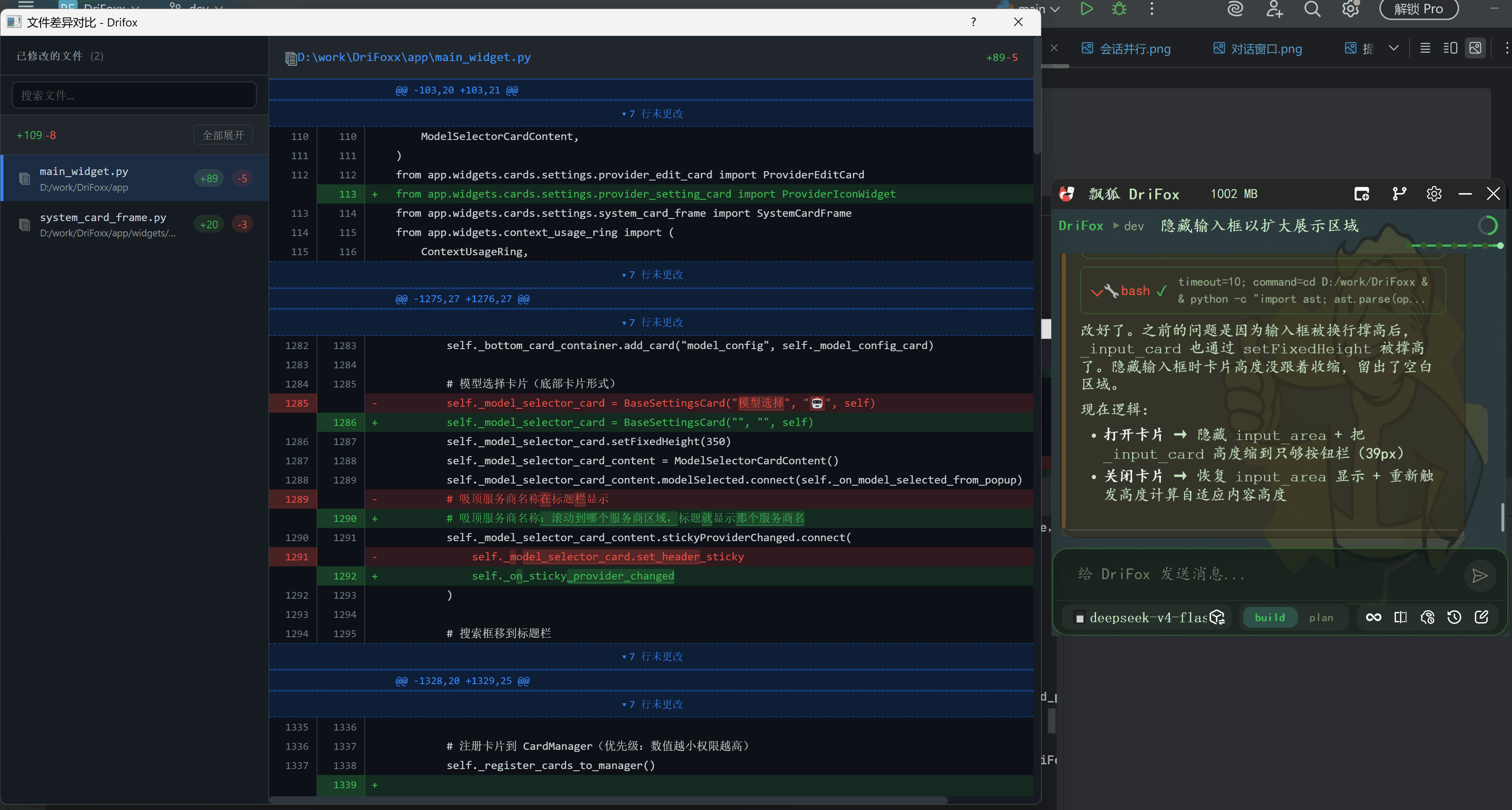This screenshot has width=1512, height=810.
Task: Click the new window icon in DriFox header
Action: click(x=1362, y=194)
